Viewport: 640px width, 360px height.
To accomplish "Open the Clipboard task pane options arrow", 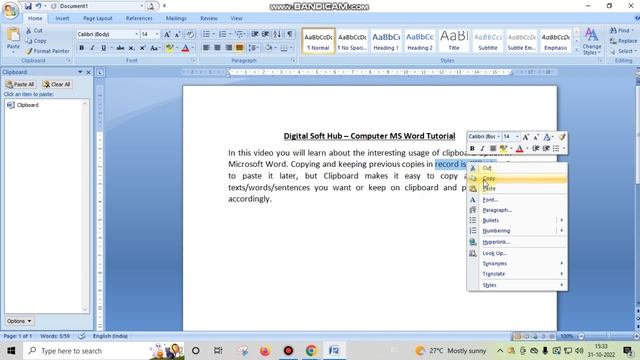I will (x=80, y=72).
